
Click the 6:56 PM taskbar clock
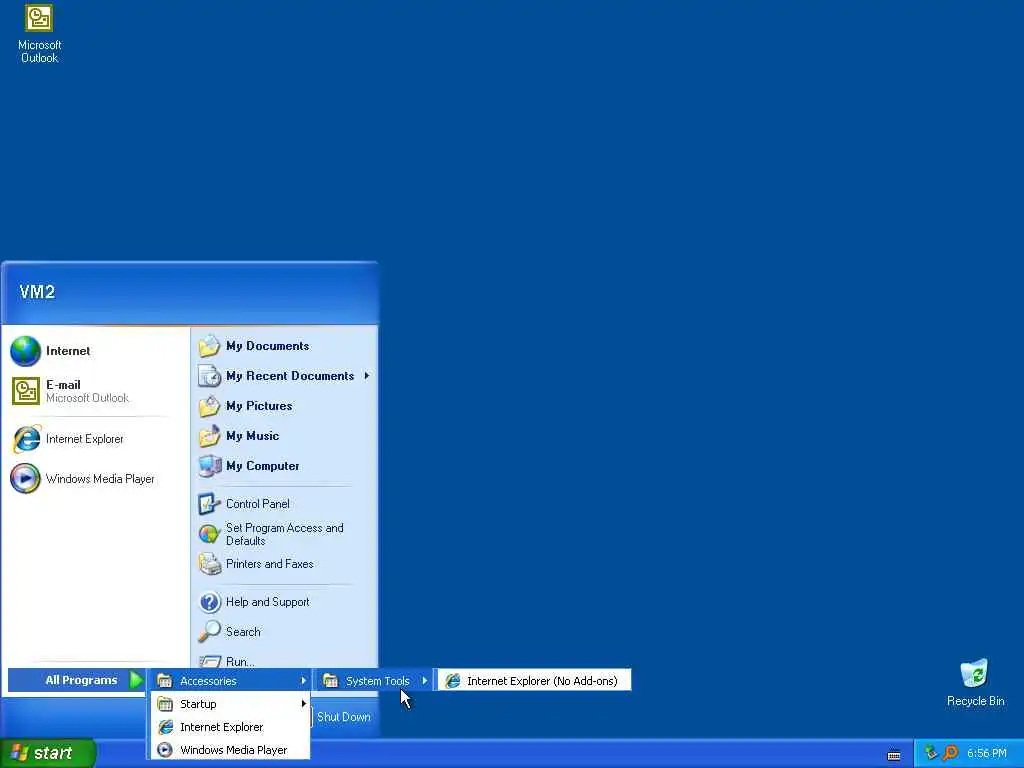pyautogui.click(x=986, y=753)
